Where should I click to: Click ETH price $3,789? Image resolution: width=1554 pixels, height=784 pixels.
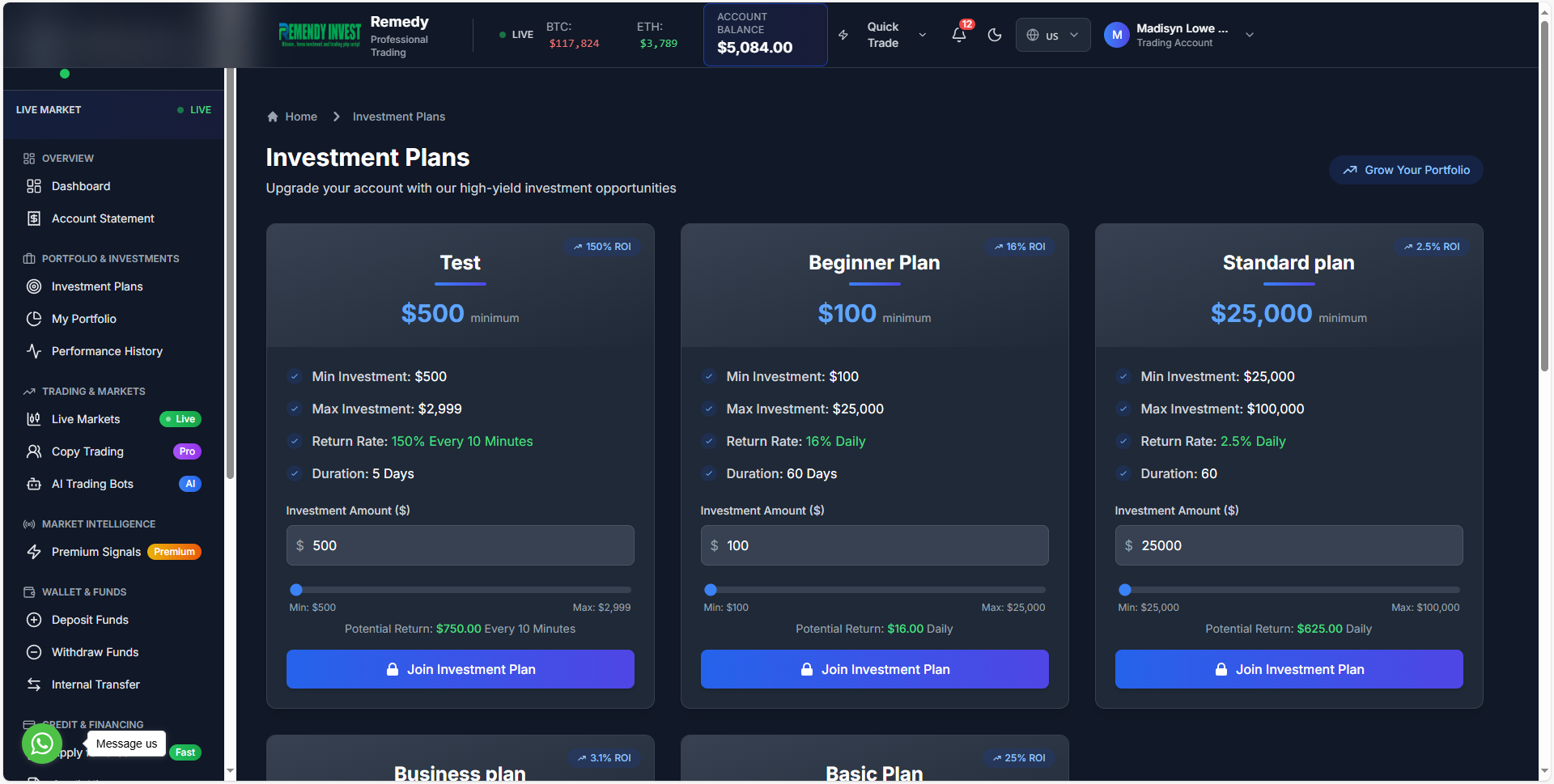point(658,44)
